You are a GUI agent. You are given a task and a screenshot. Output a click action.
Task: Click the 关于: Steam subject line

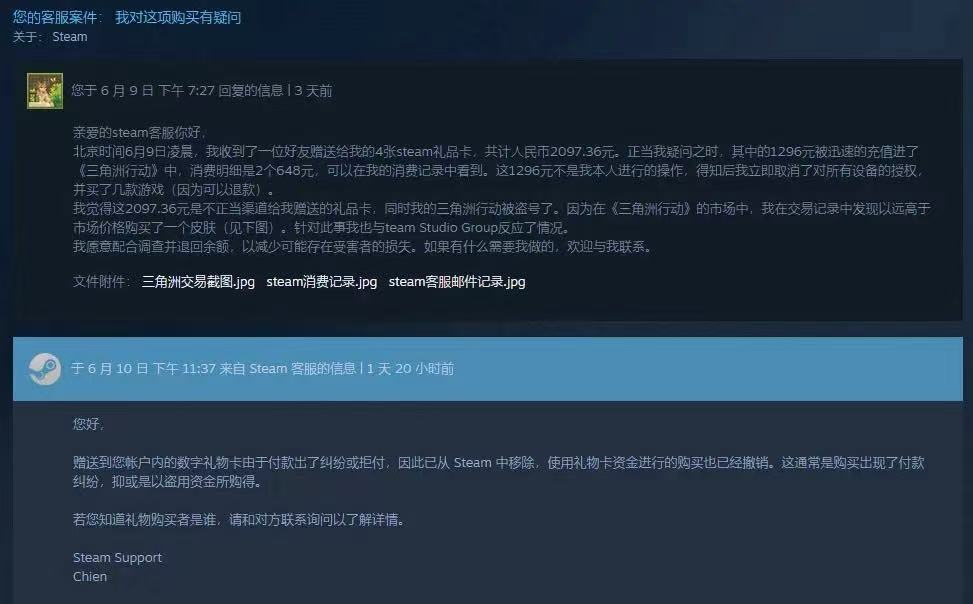[x=50, y=37]
